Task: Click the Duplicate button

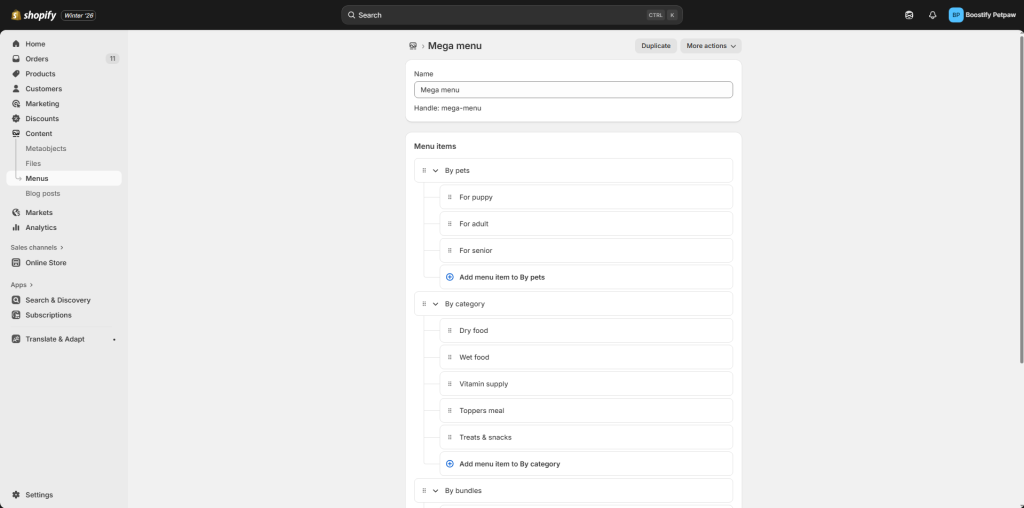Action: [656, 46]
